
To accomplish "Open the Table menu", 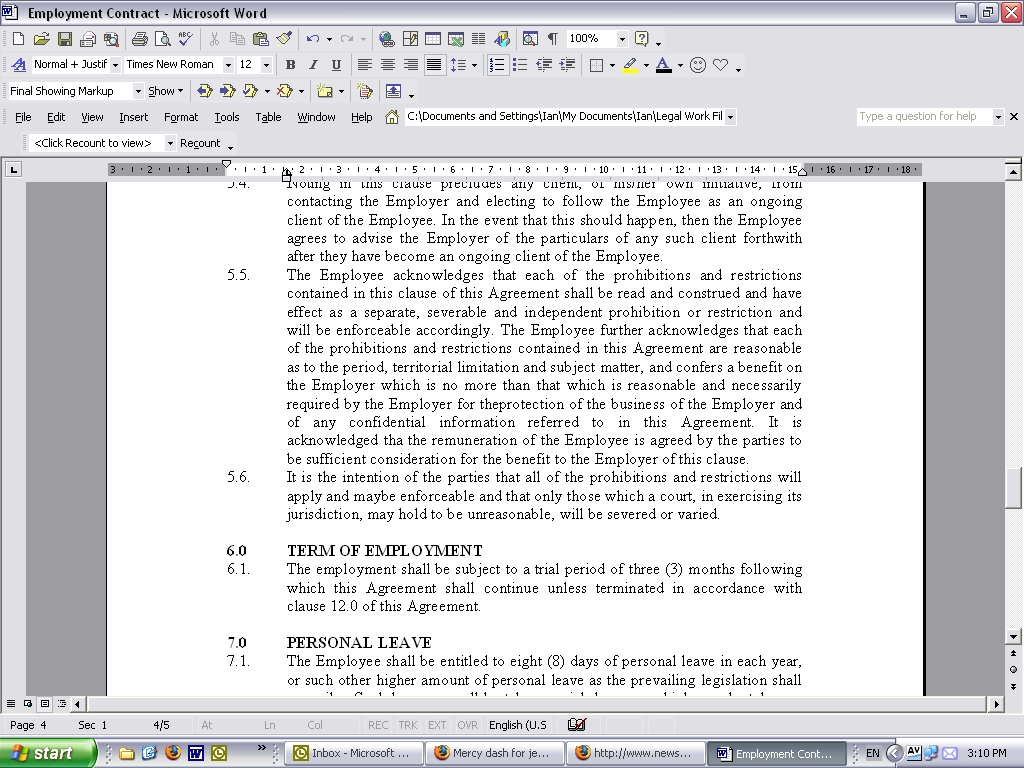I will pos(268,117).
